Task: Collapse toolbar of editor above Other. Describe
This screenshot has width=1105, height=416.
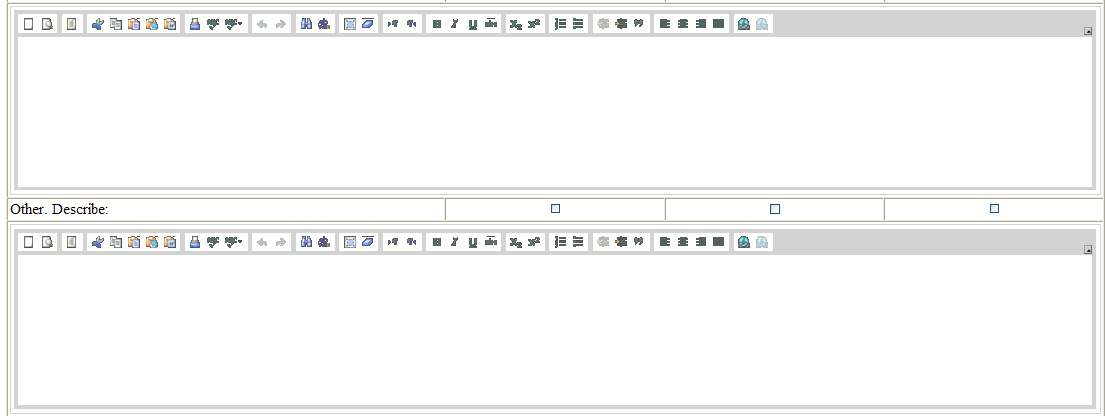Action: 1089,31
